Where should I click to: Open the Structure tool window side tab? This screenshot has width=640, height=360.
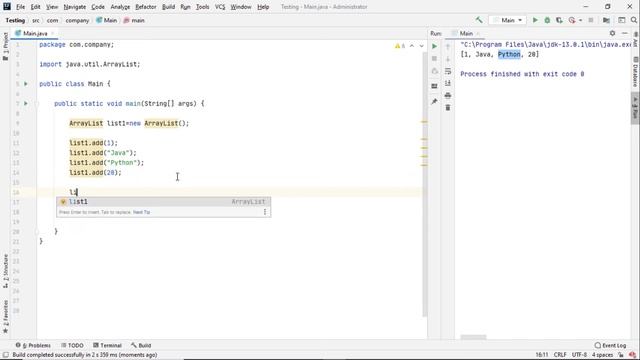(x=5, y=271)
